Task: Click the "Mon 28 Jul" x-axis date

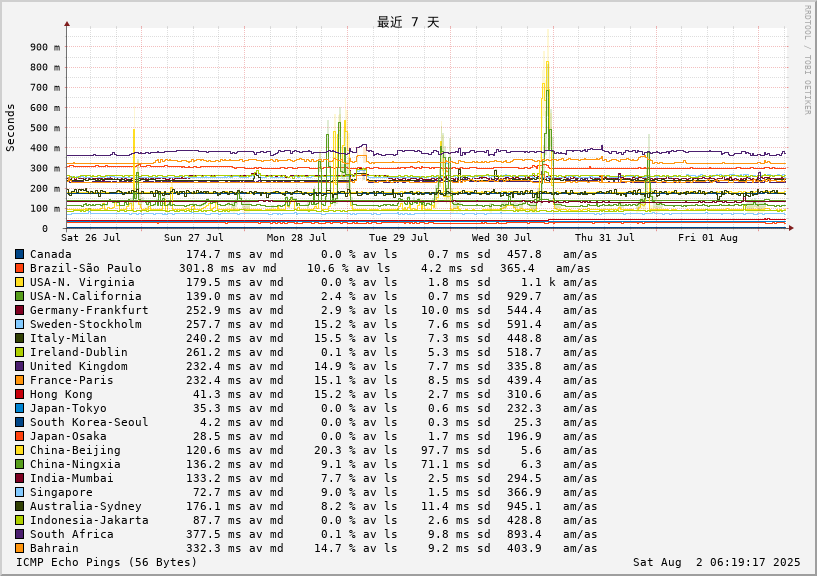Action: 296,238
